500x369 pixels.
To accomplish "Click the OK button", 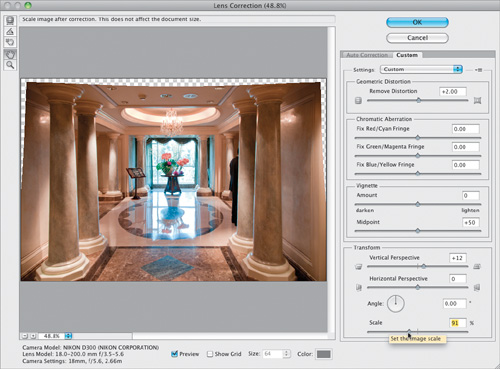I will tap(417, 22).
